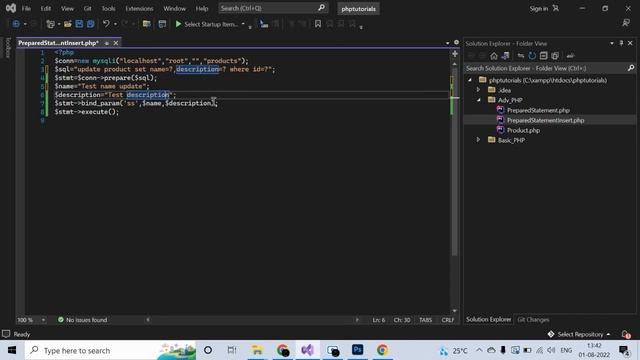Click Sync with Active Document icon

(520, 56)
